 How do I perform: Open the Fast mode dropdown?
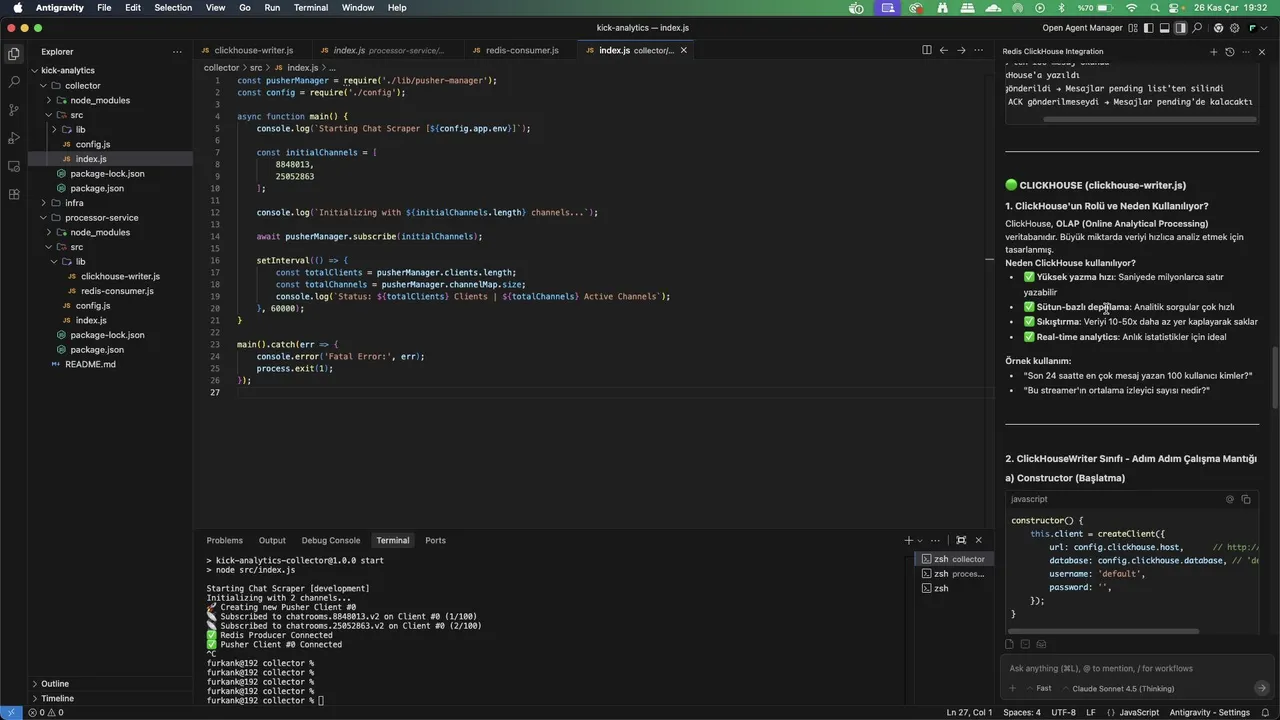1038,688
